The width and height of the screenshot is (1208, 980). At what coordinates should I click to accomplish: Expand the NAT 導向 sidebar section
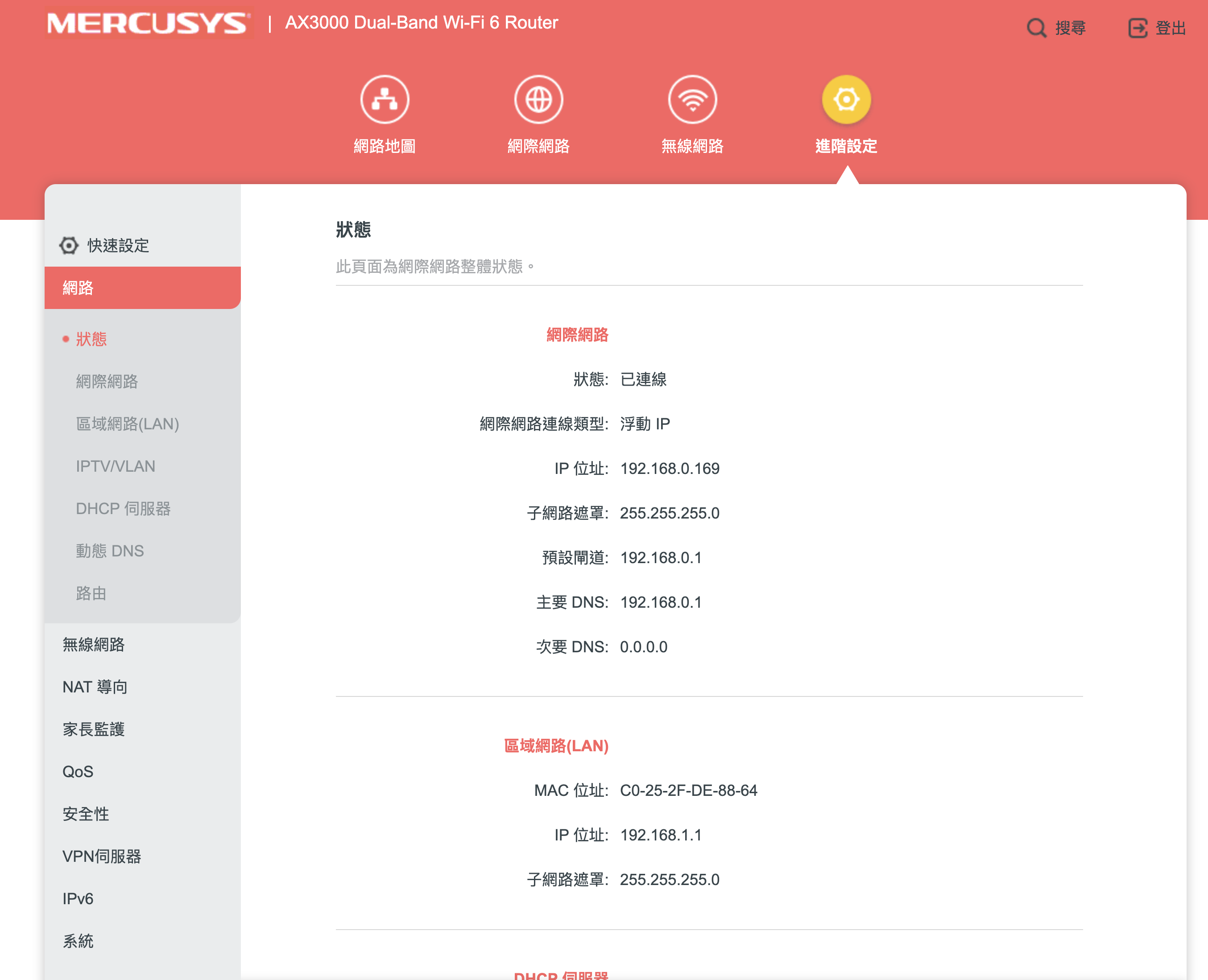[95, 687]
